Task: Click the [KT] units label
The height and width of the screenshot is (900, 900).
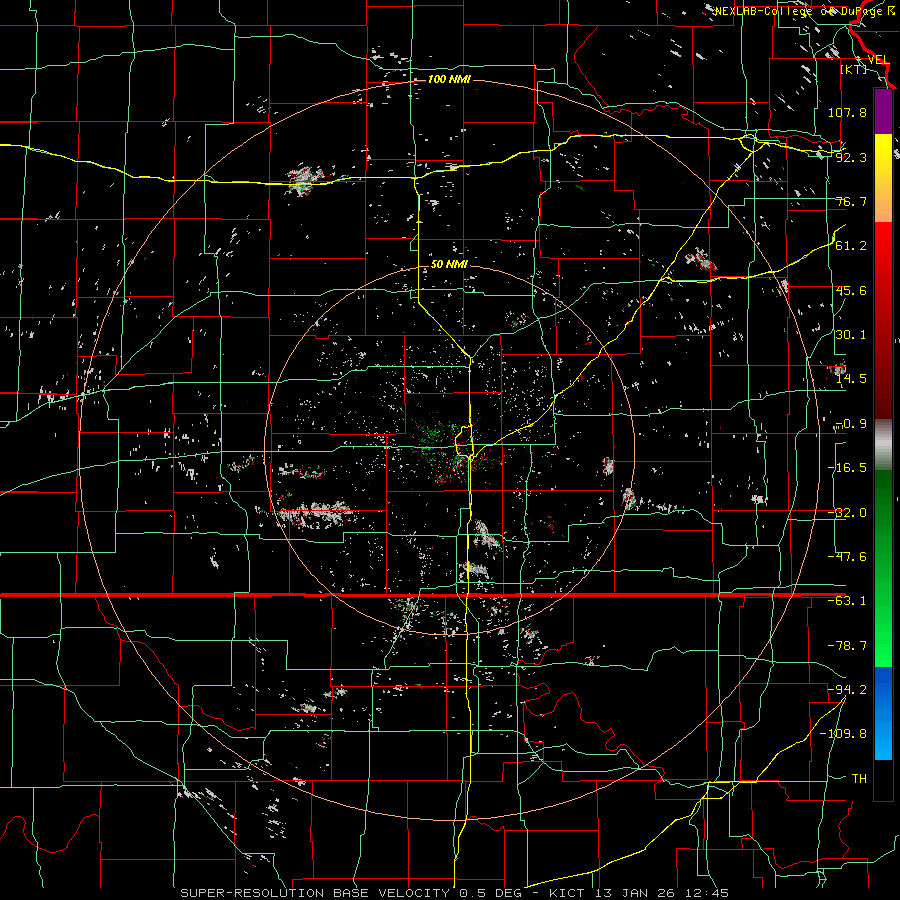Action: 854,69
